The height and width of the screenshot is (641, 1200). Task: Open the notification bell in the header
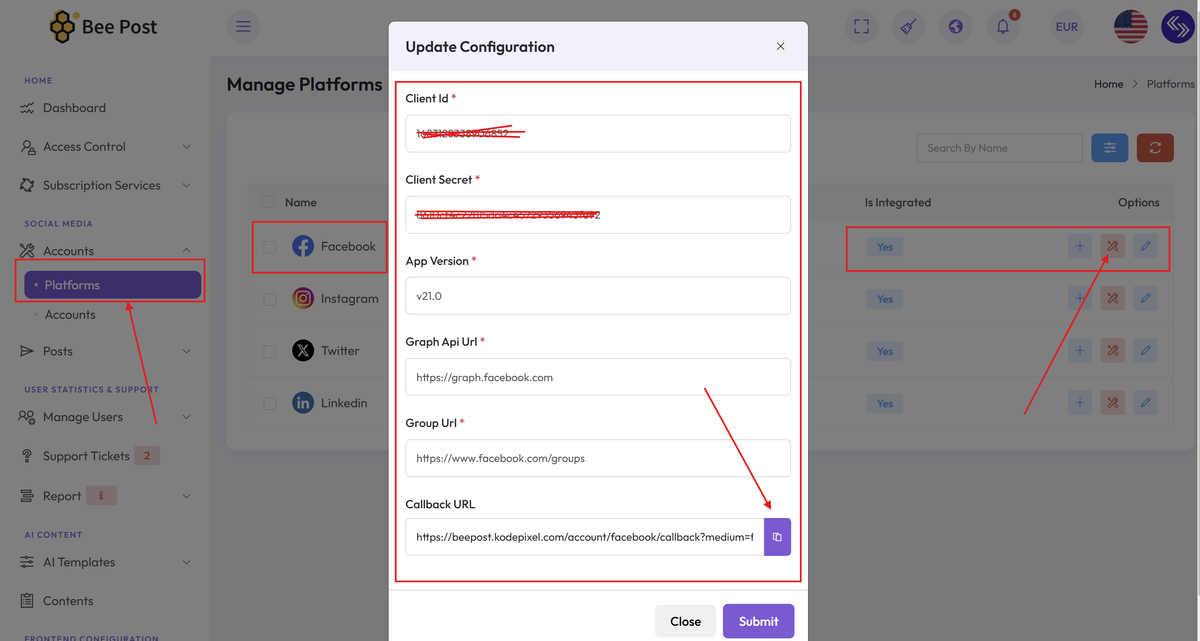tap(1003, 27)
